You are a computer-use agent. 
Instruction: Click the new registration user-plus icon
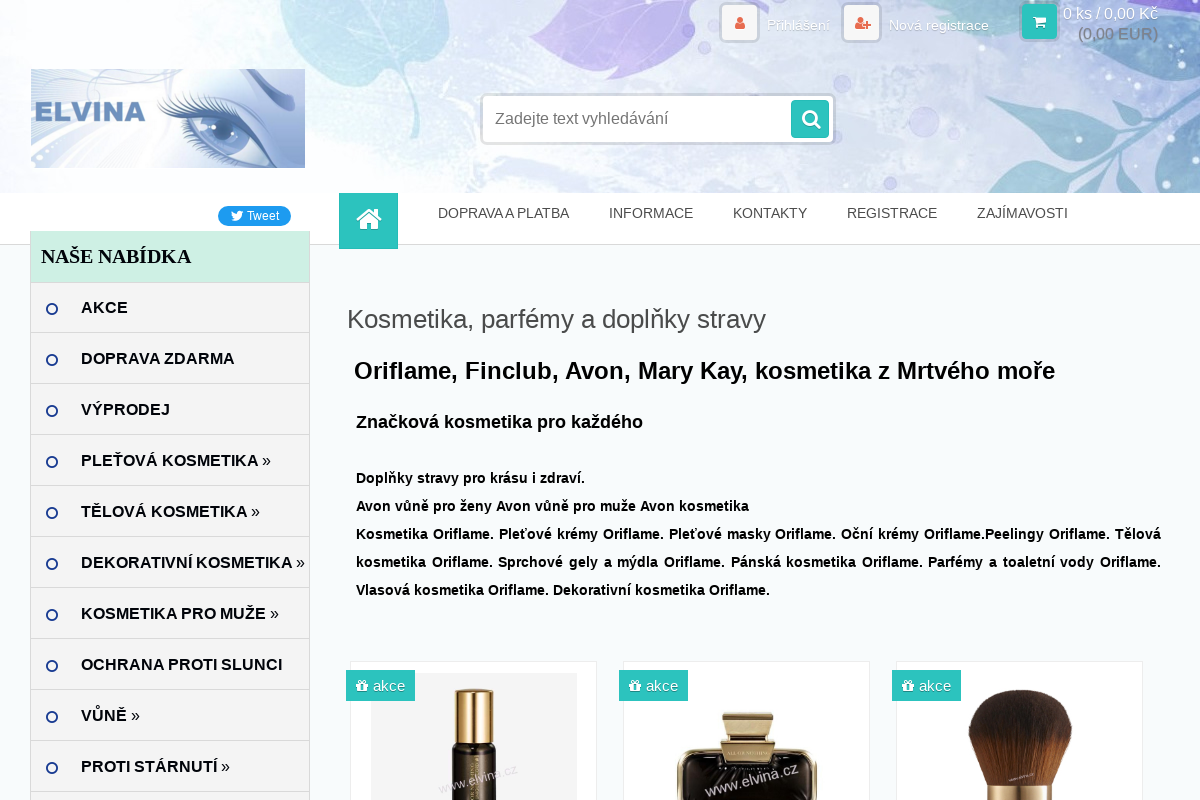861,23
